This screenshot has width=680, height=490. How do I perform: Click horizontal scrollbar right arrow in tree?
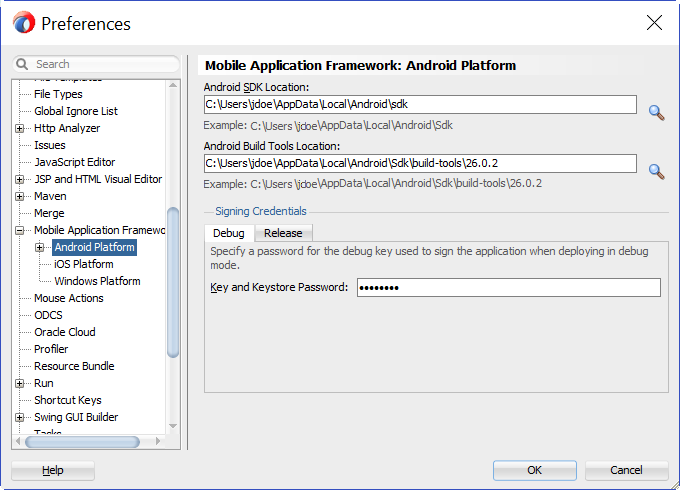pyautogui.click(x=158, y=441)
